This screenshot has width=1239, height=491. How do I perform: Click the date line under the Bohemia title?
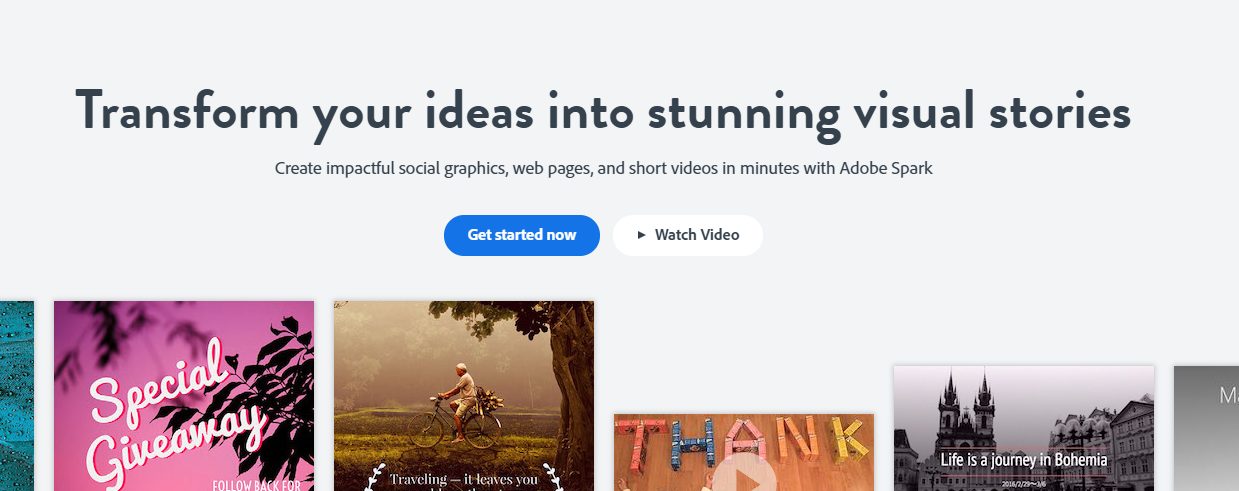point(1023,483)
